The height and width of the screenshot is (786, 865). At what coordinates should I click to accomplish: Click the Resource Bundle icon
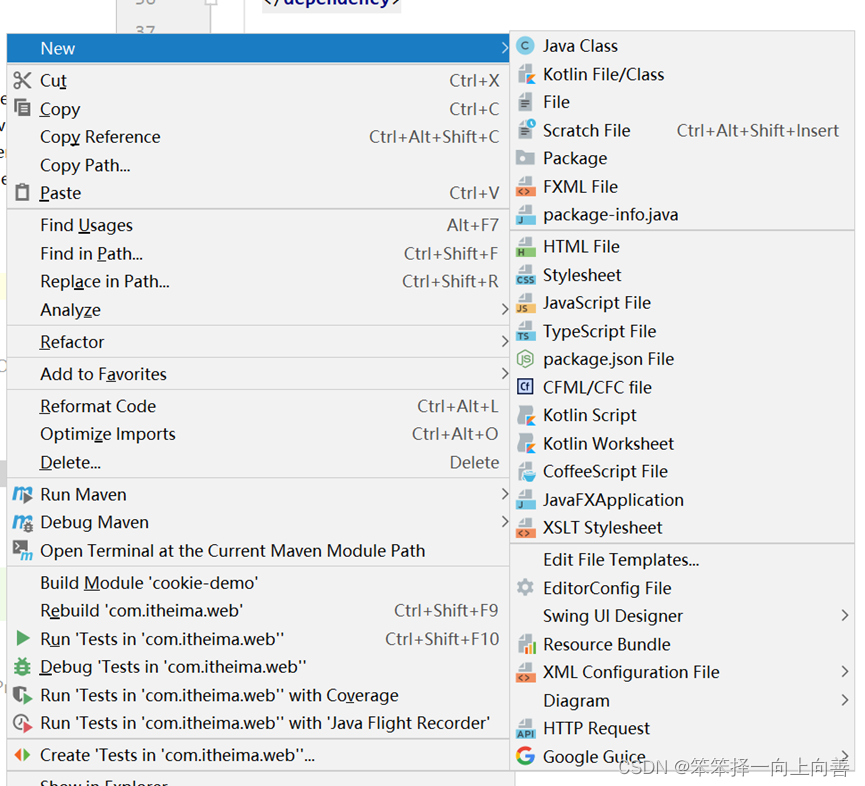527,644
